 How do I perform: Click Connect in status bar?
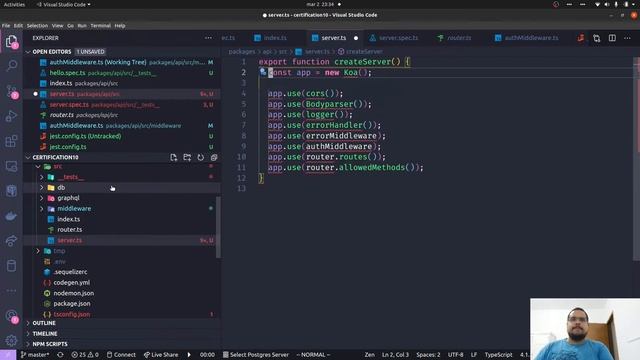[x=121, y=355]
